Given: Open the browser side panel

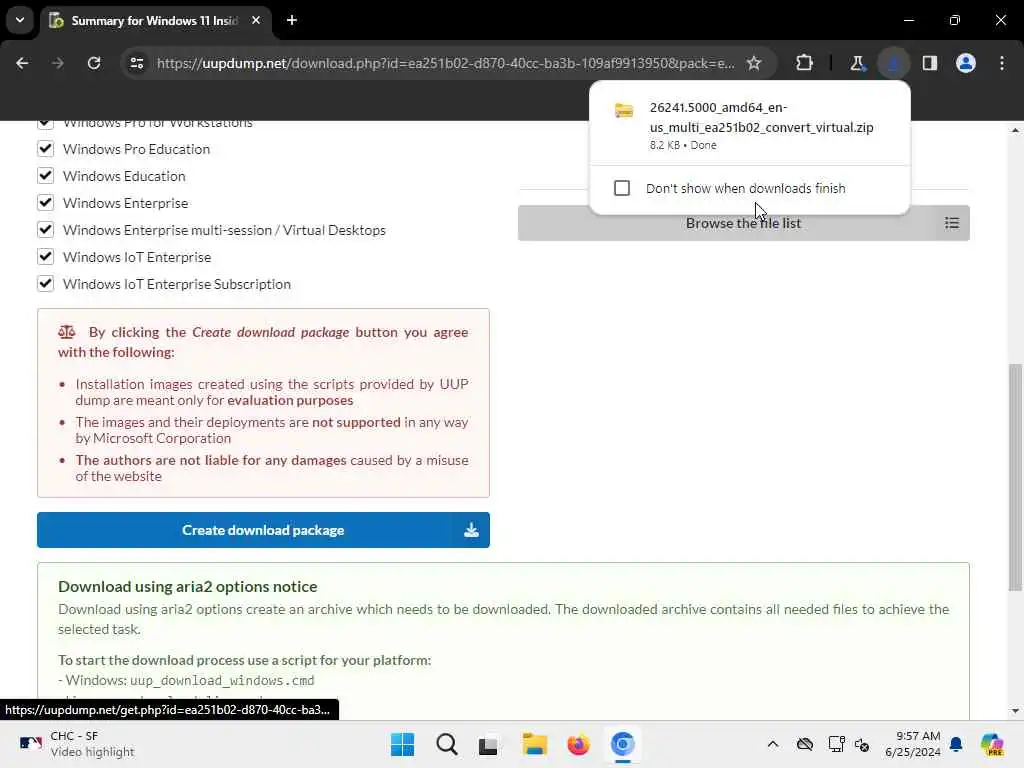Looking at the screenshot, I should pos(930,63).
